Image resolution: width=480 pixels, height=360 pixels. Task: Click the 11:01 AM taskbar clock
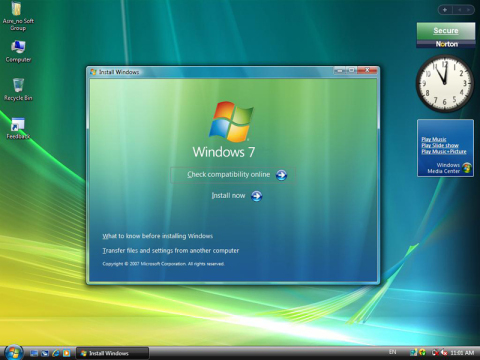[x=462, y=353]
